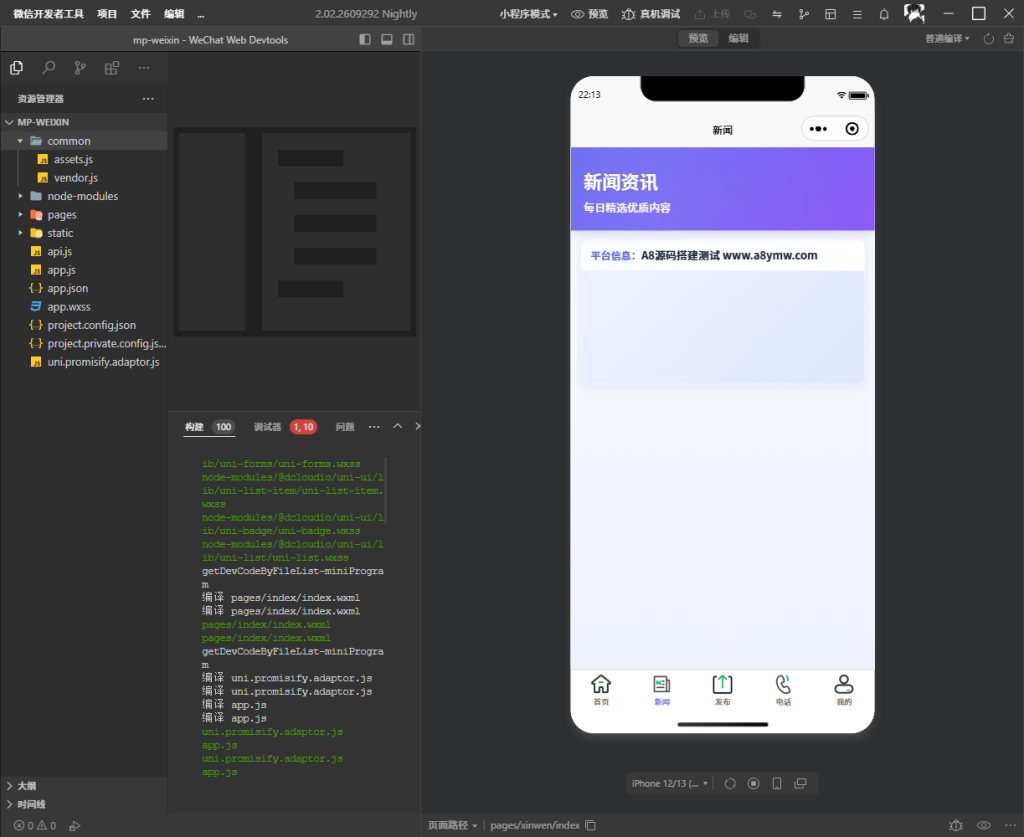Click the switch arrows icon in the top toolbar

[x=776, y=14]
